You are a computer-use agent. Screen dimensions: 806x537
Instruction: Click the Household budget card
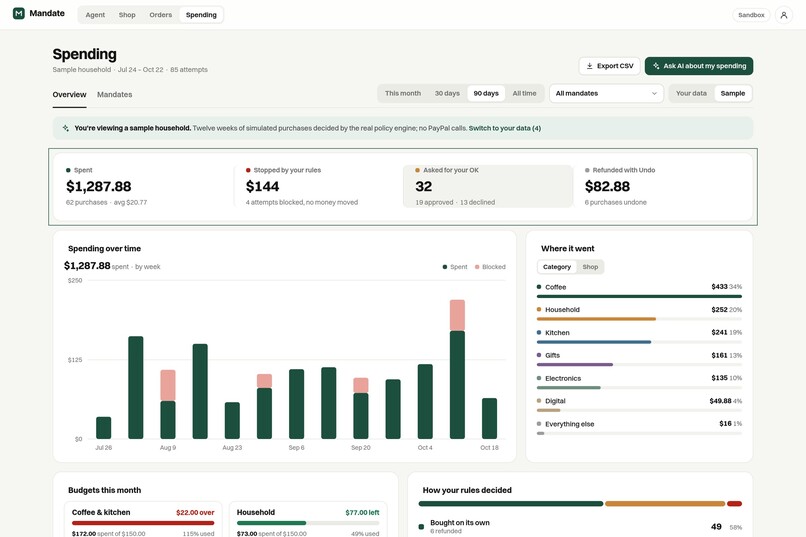point(308,520)
